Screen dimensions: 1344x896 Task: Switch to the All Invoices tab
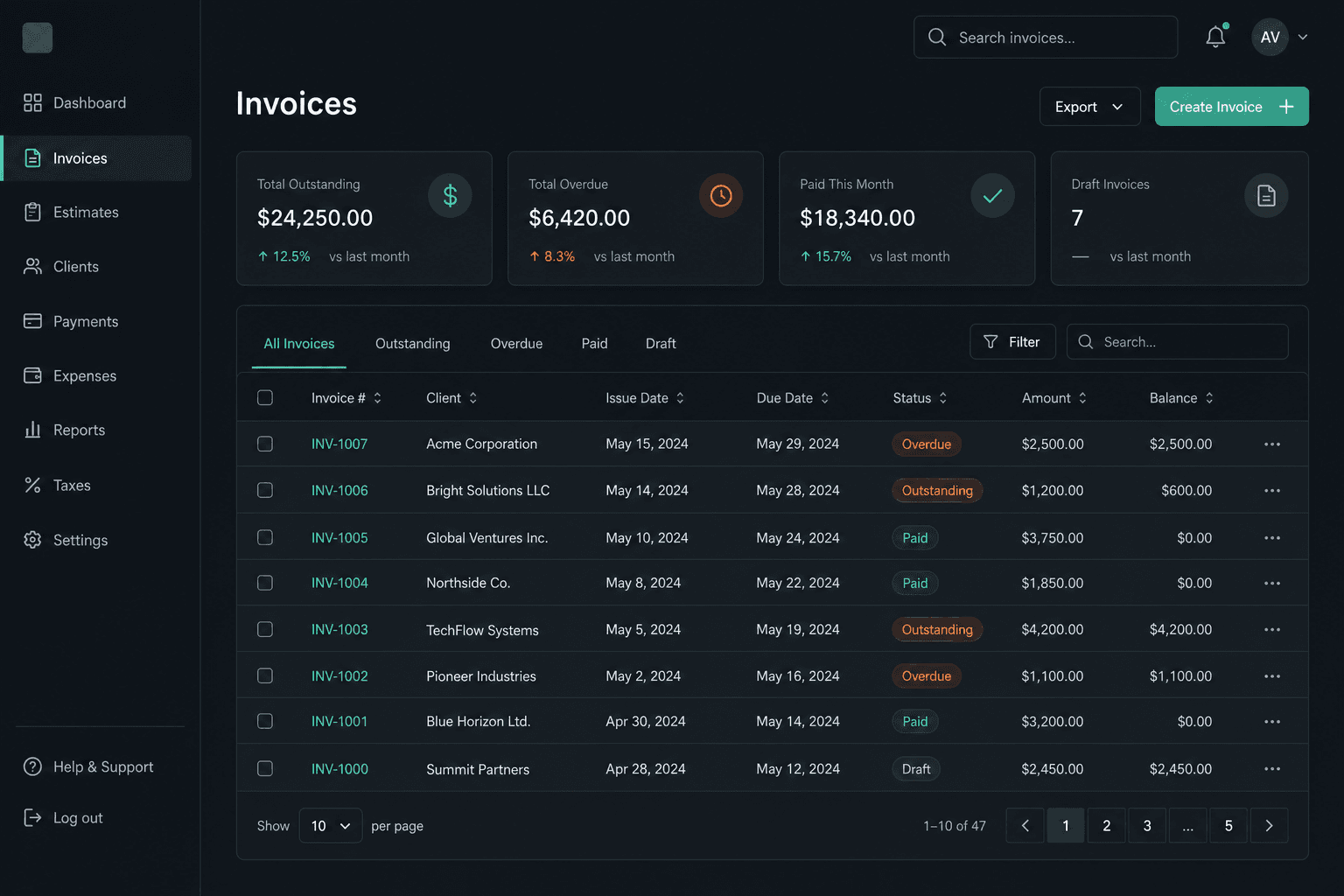(x=299, y=344)
